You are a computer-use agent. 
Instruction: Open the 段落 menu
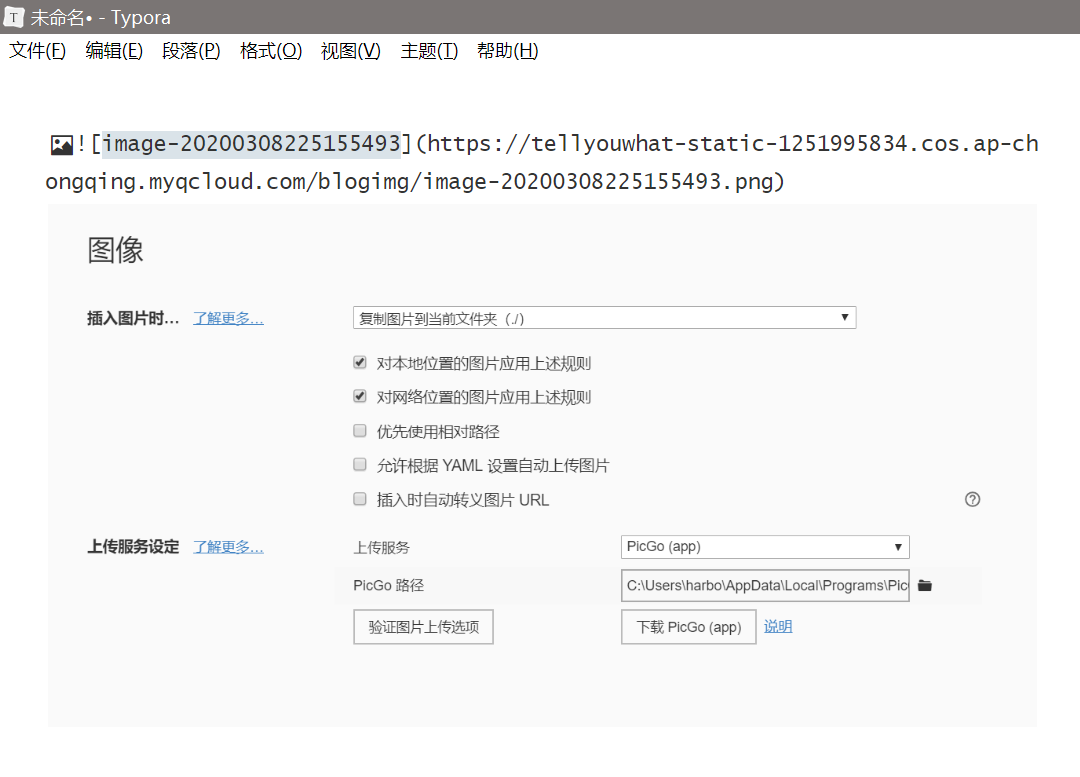190,51
